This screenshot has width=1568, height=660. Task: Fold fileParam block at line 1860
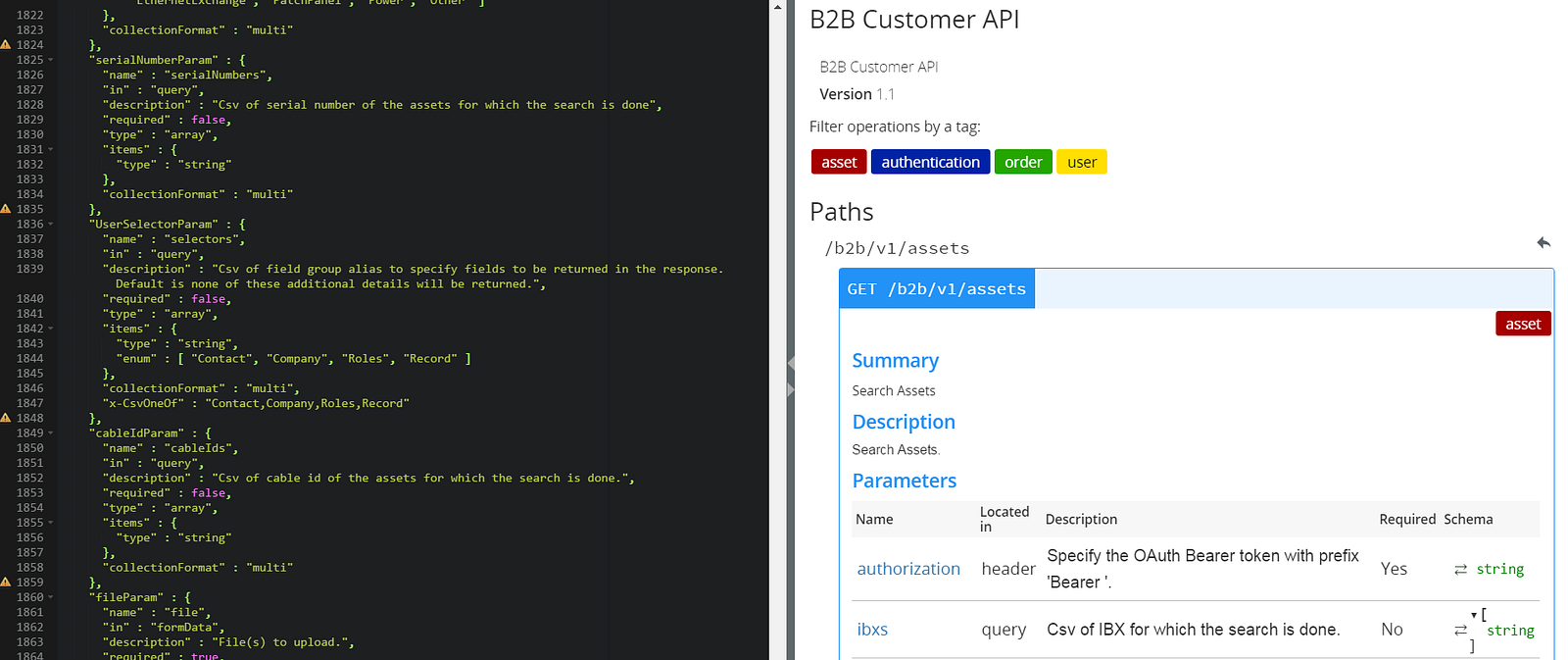[51, 597]
